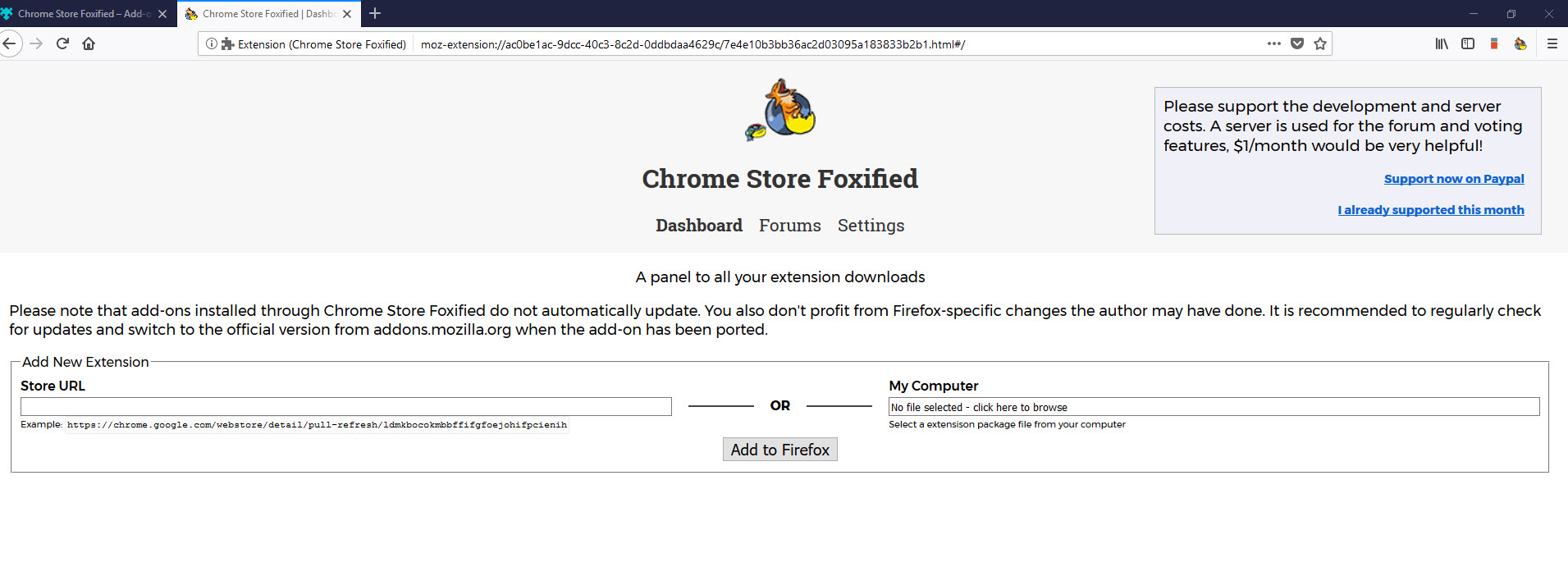Minimize the Firefox window
Screen dimensions: 1568x576
pos(1473,13)
